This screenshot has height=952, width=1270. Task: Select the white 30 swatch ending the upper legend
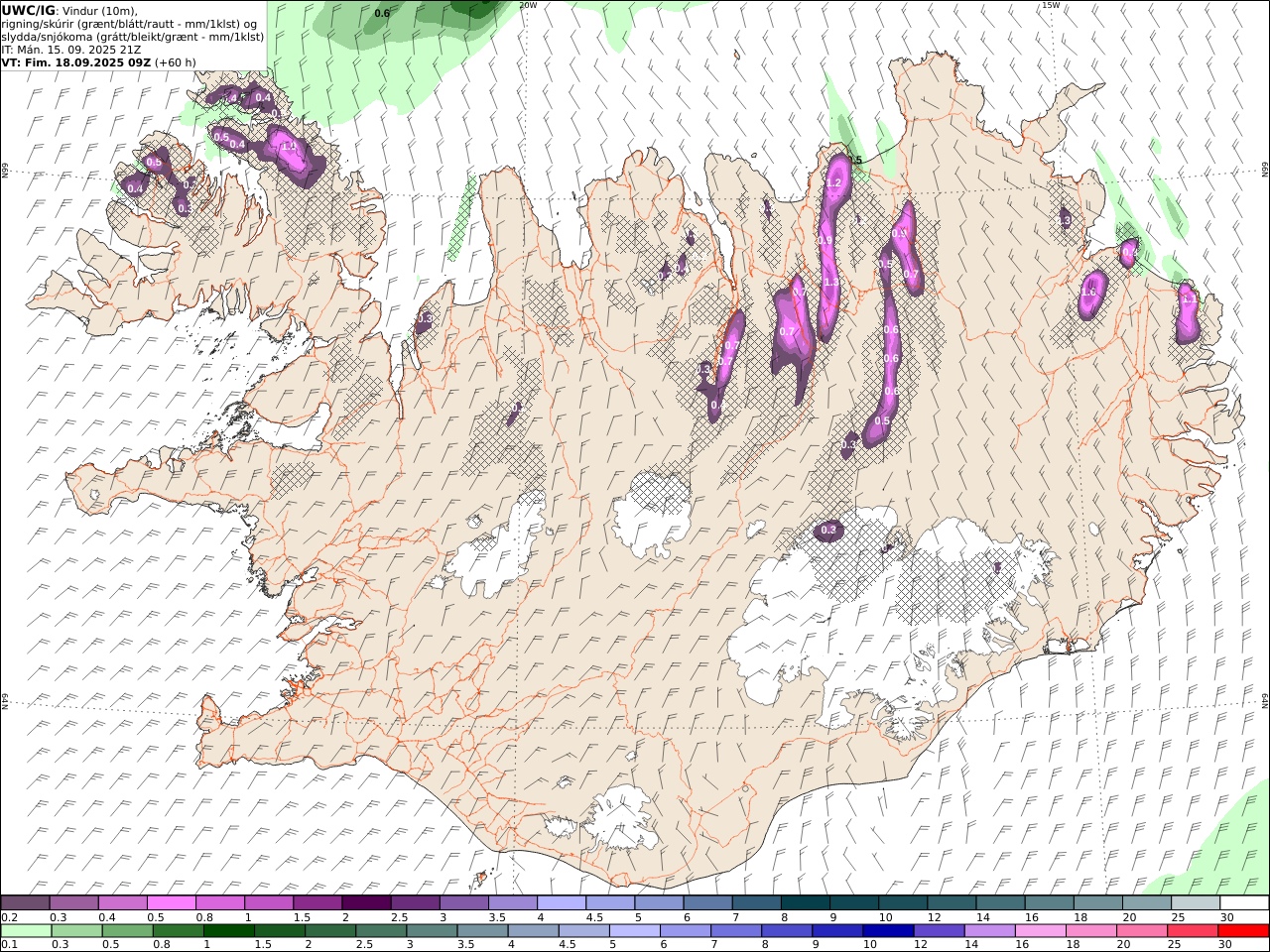[x=1244, y=902]
